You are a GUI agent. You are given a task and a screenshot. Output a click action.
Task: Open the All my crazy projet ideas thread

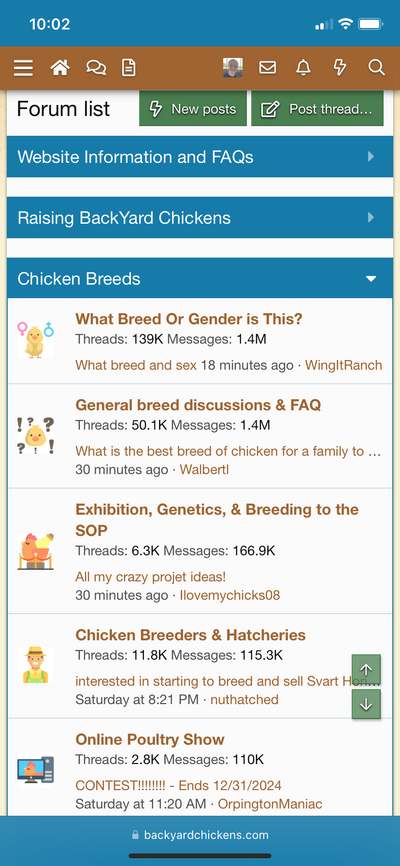click(150, 577)
